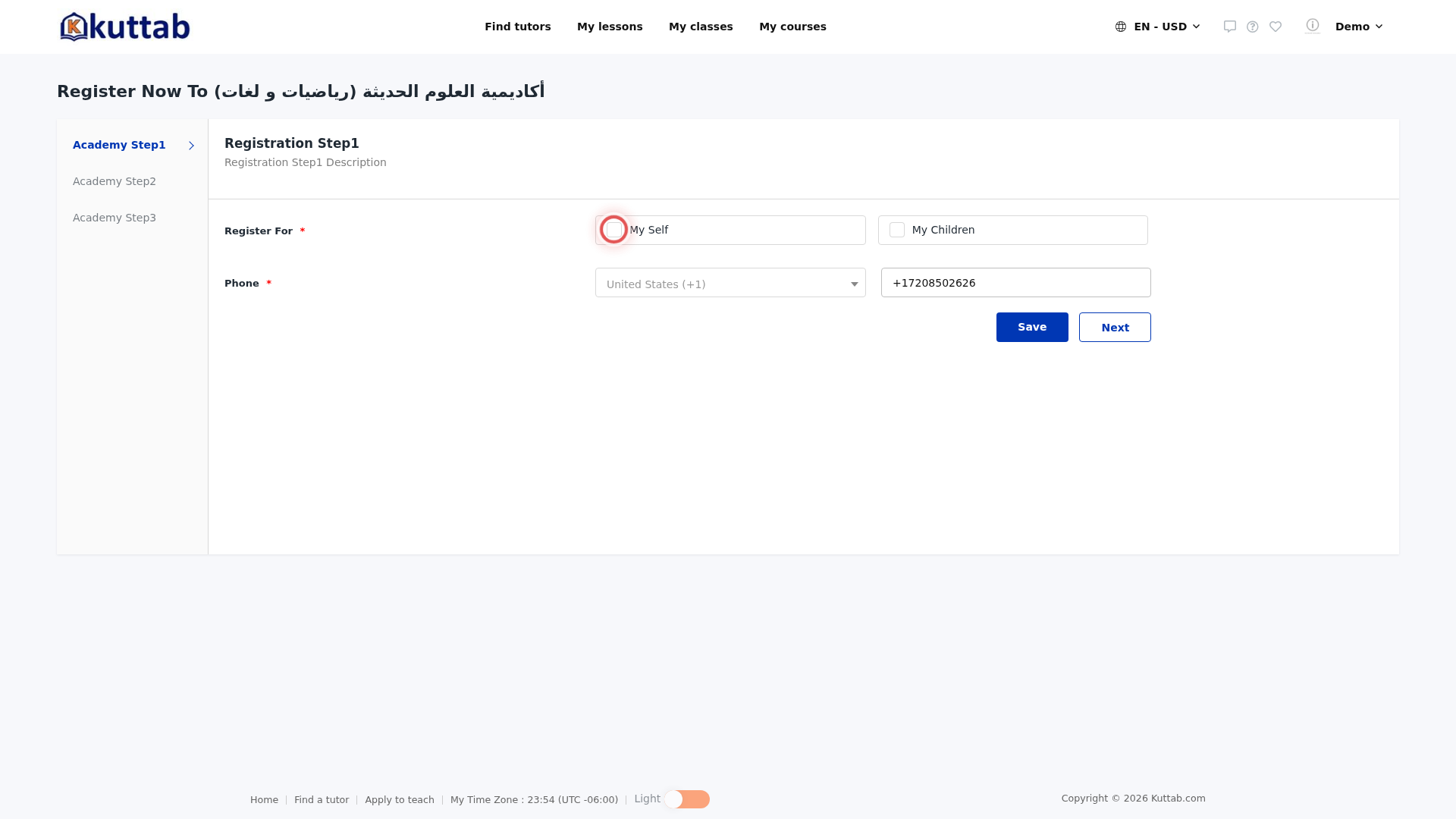Switch to Academy Step2 tab

(x=115, y=181)
